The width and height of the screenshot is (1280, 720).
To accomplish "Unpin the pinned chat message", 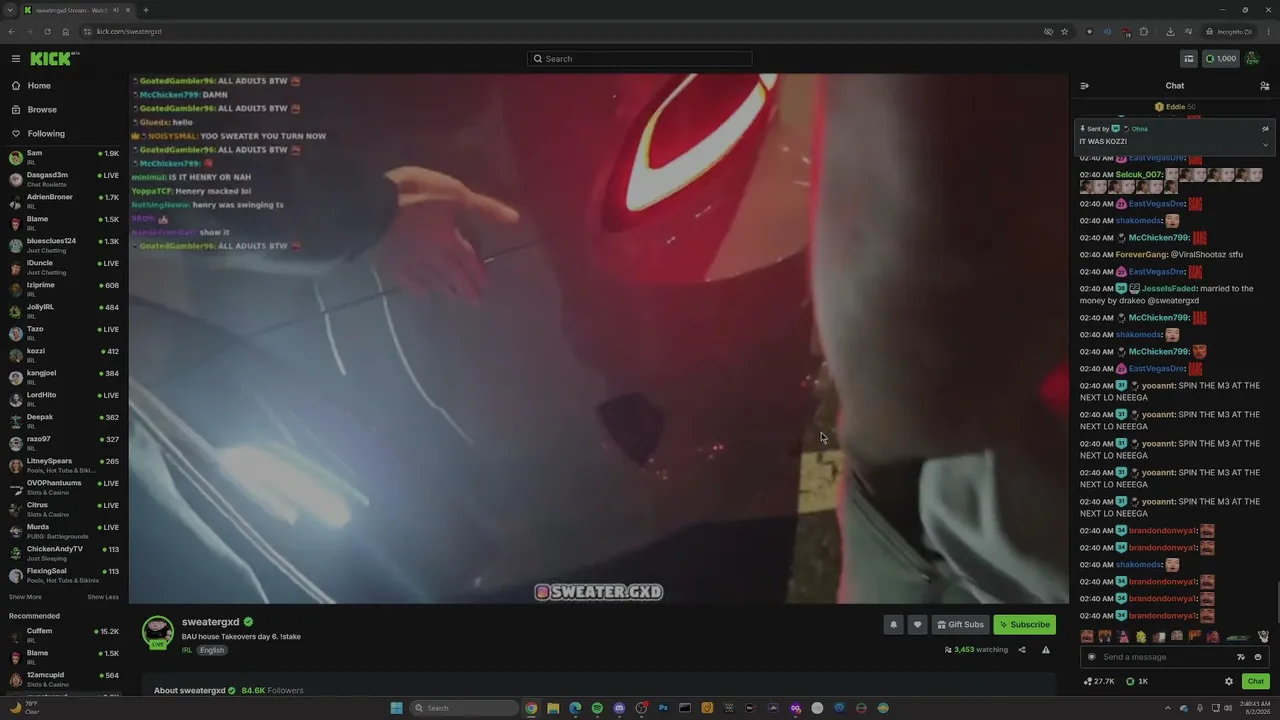I will [x=1265, y=129].
